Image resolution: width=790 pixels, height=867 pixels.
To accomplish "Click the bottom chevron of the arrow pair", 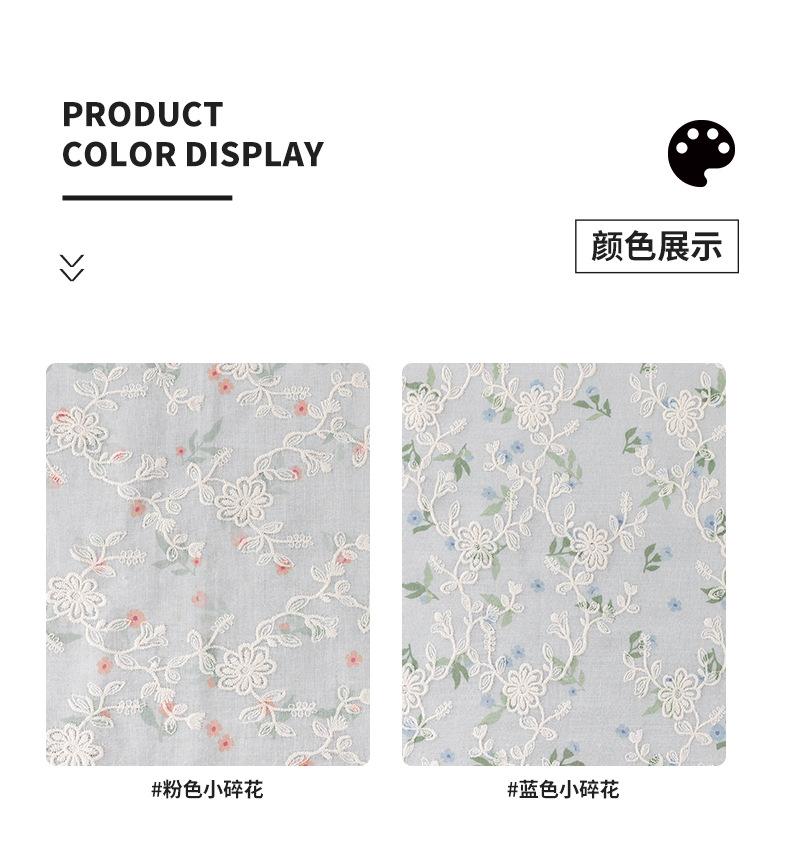I will [72, 275].
